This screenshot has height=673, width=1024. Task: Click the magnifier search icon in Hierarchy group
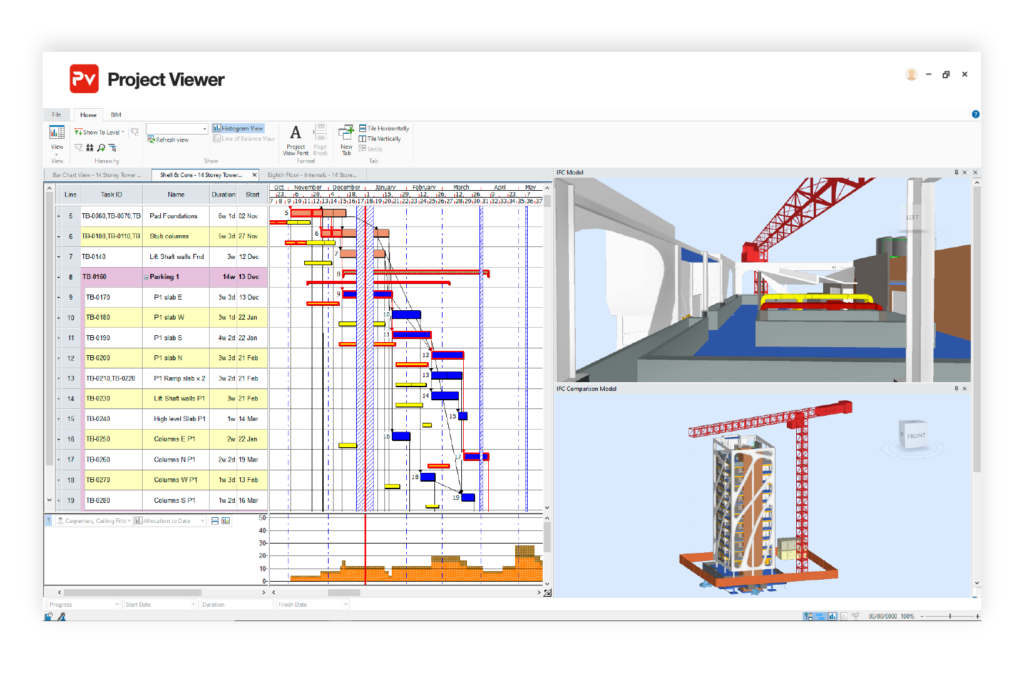[101, 148]
